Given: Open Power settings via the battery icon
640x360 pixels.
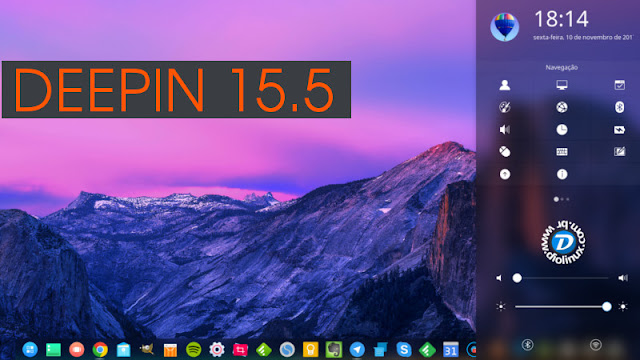Looking at the screenshot, I should click(x=619, y=130).
